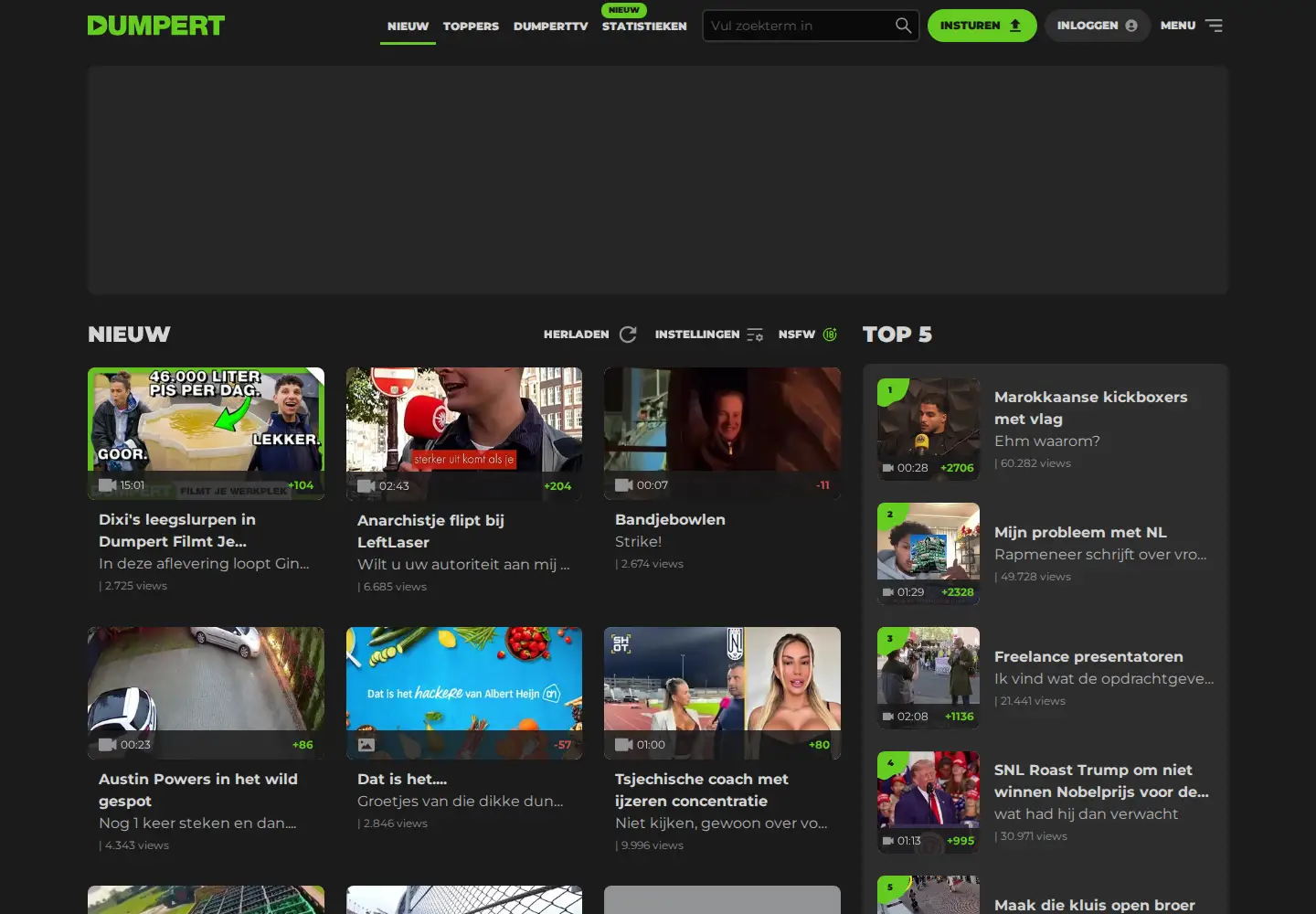Open 'Austin Powers in het wild gespot' title
The width and height of the screenshot is (1316, 914).
coord(198,790)
